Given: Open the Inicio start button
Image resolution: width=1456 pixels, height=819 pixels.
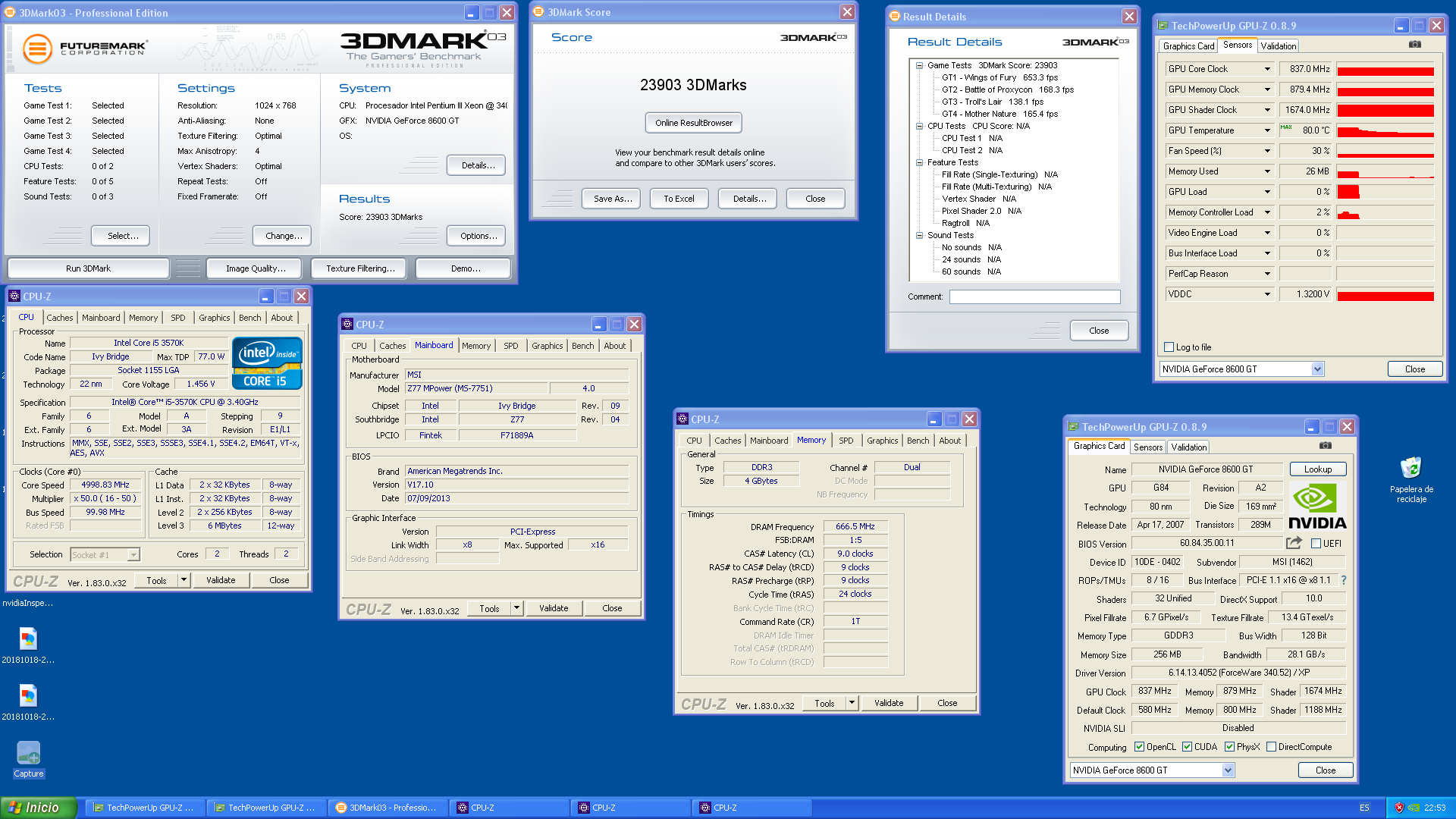Looking at the screenshot, I should [39, 808].
